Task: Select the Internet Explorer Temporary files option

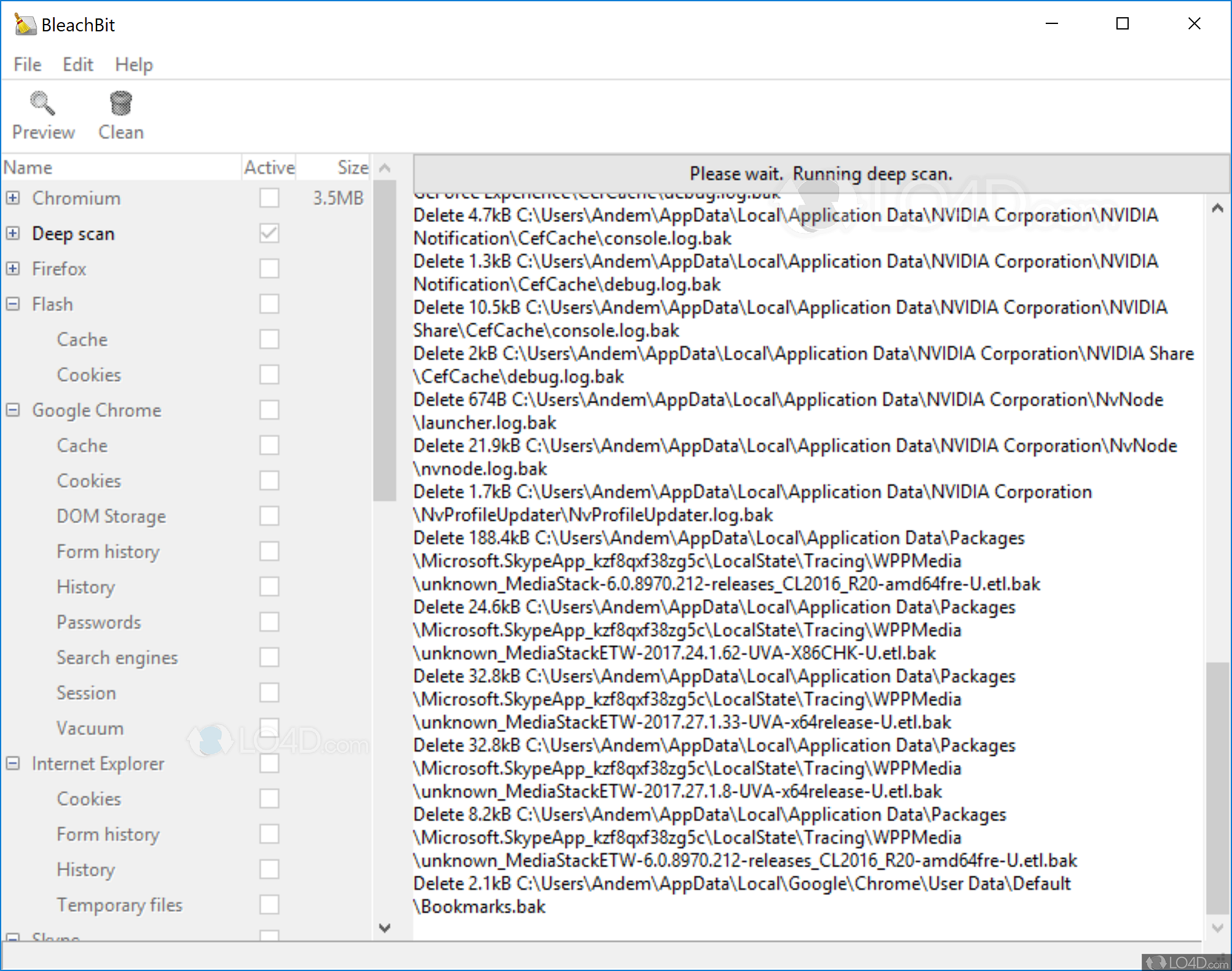Action: coord(119,904)
